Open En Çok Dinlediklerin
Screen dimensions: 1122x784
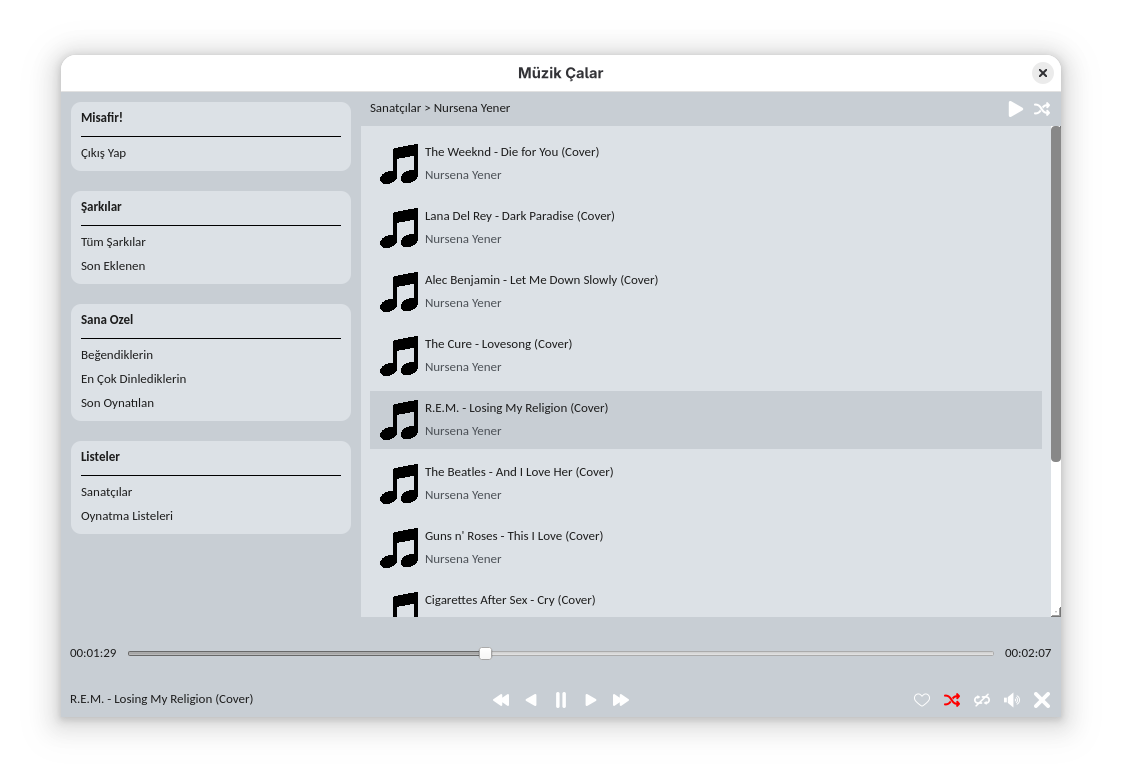133,379
